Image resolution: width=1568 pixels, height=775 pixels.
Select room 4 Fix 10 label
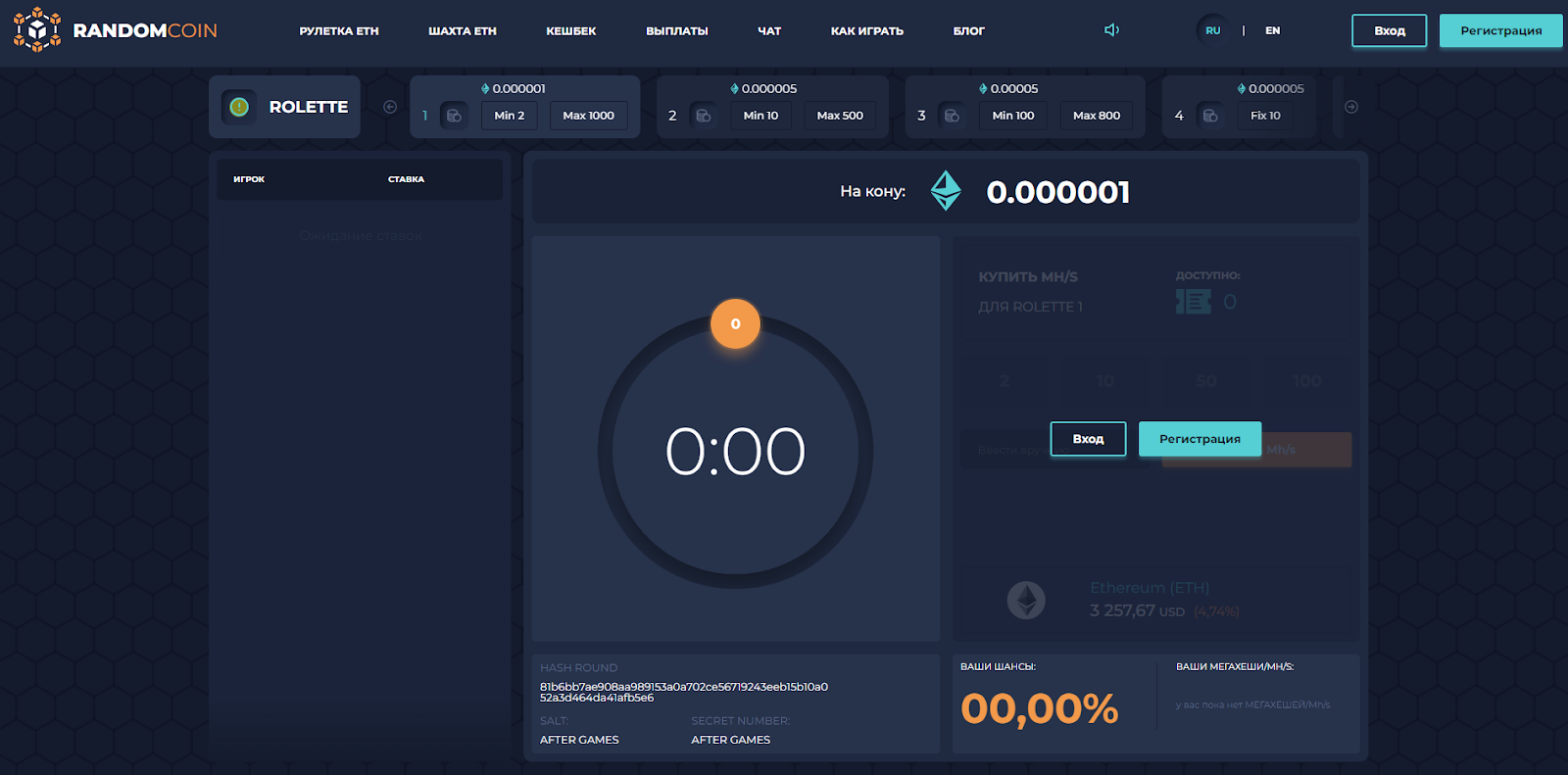(x=1265, y=116)
